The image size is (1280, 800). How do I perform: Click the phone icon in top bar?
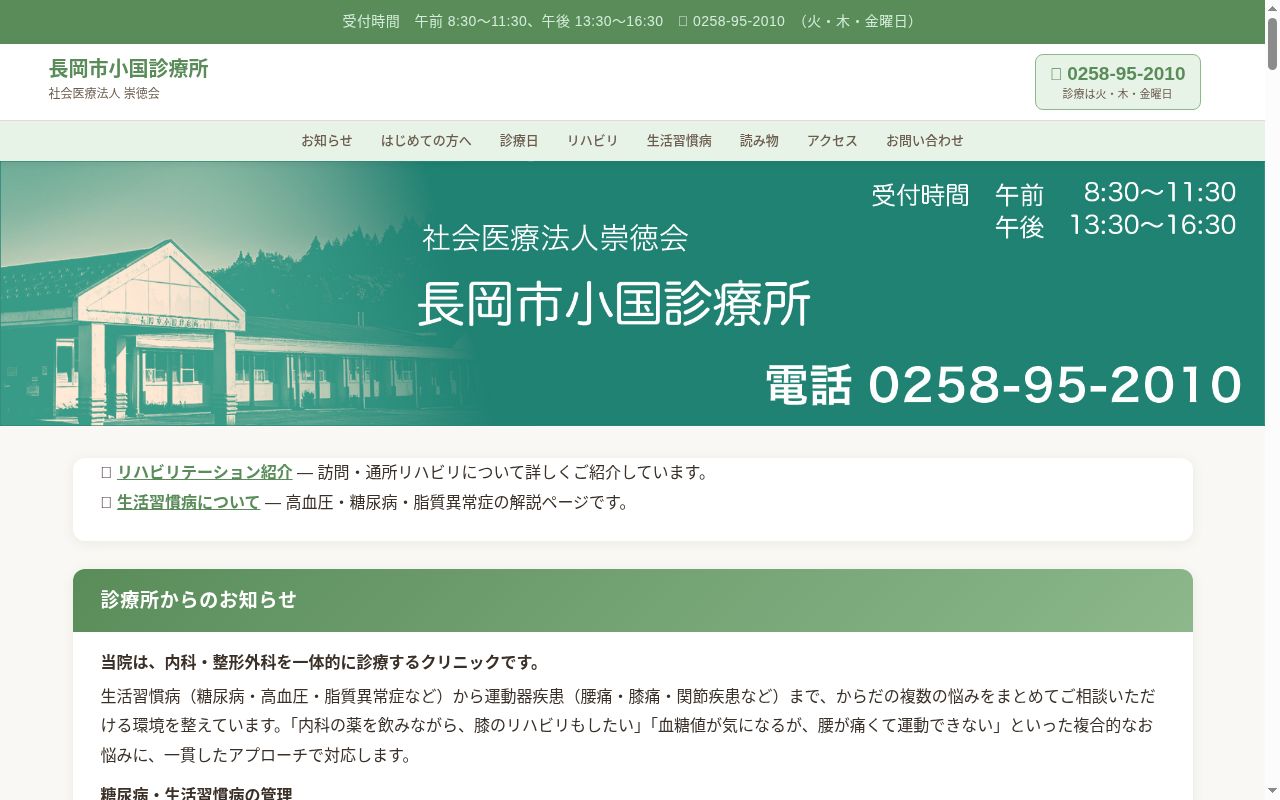point(683,21)
